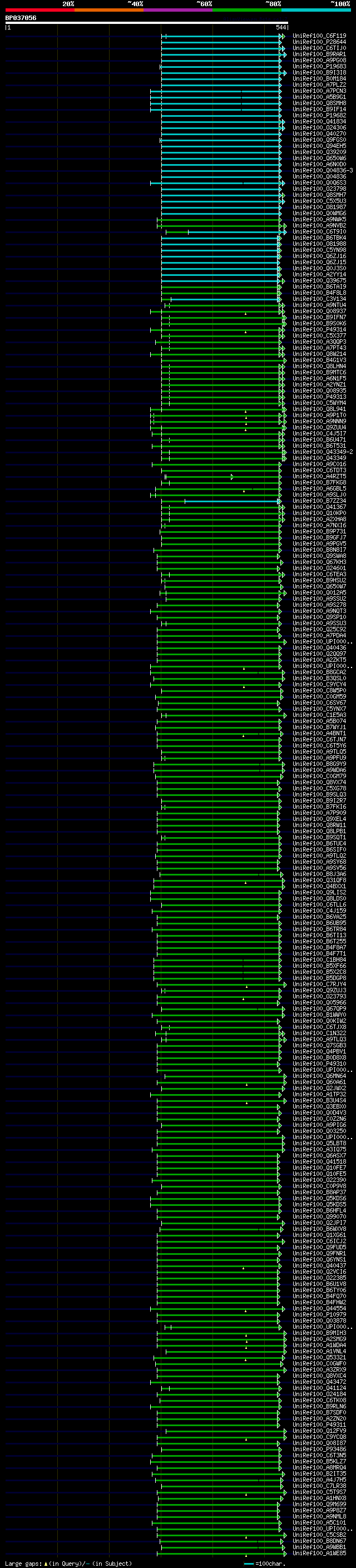Select the hit label UniRef100_Q6ZJ16
The height and width of the screenshot is (1568, 356).
[319, 256]
